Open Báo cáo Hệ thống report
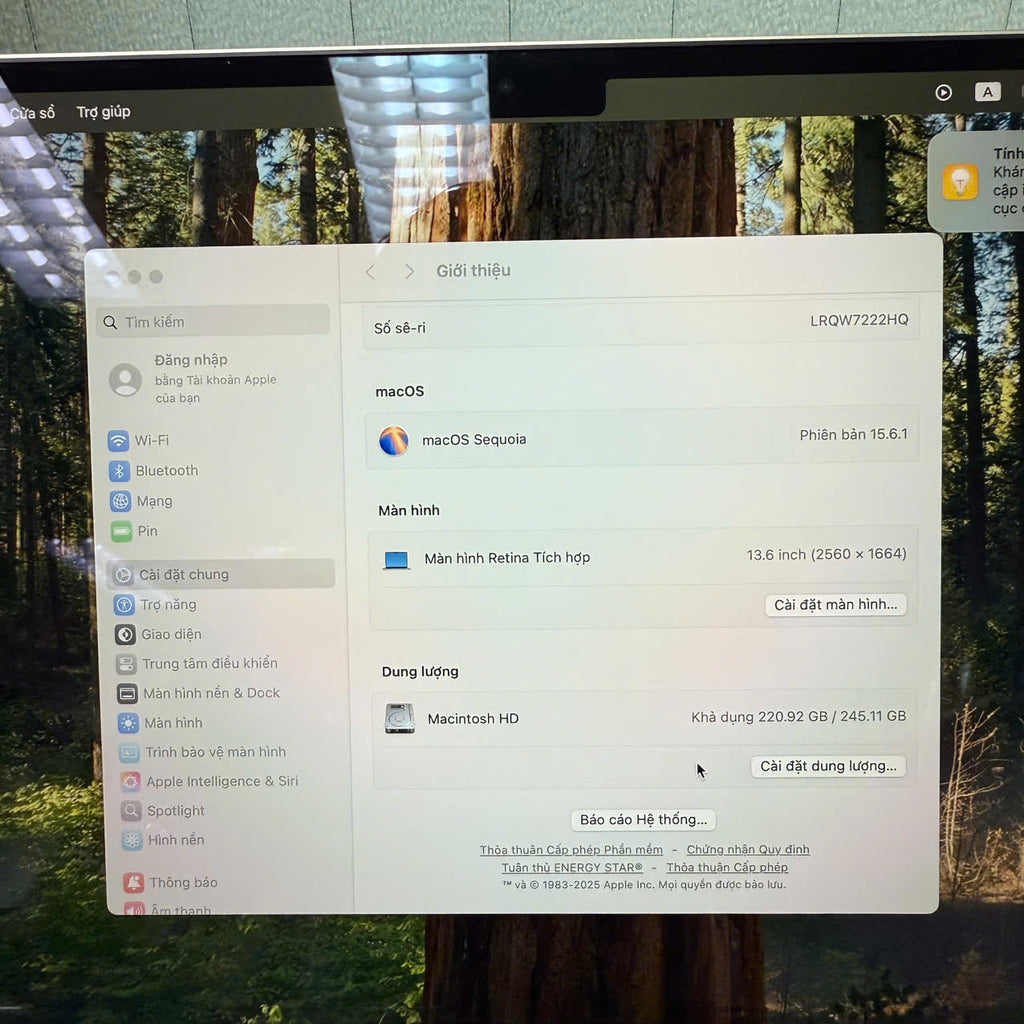The image size is (1024, 1024). [x=643, y=820]
